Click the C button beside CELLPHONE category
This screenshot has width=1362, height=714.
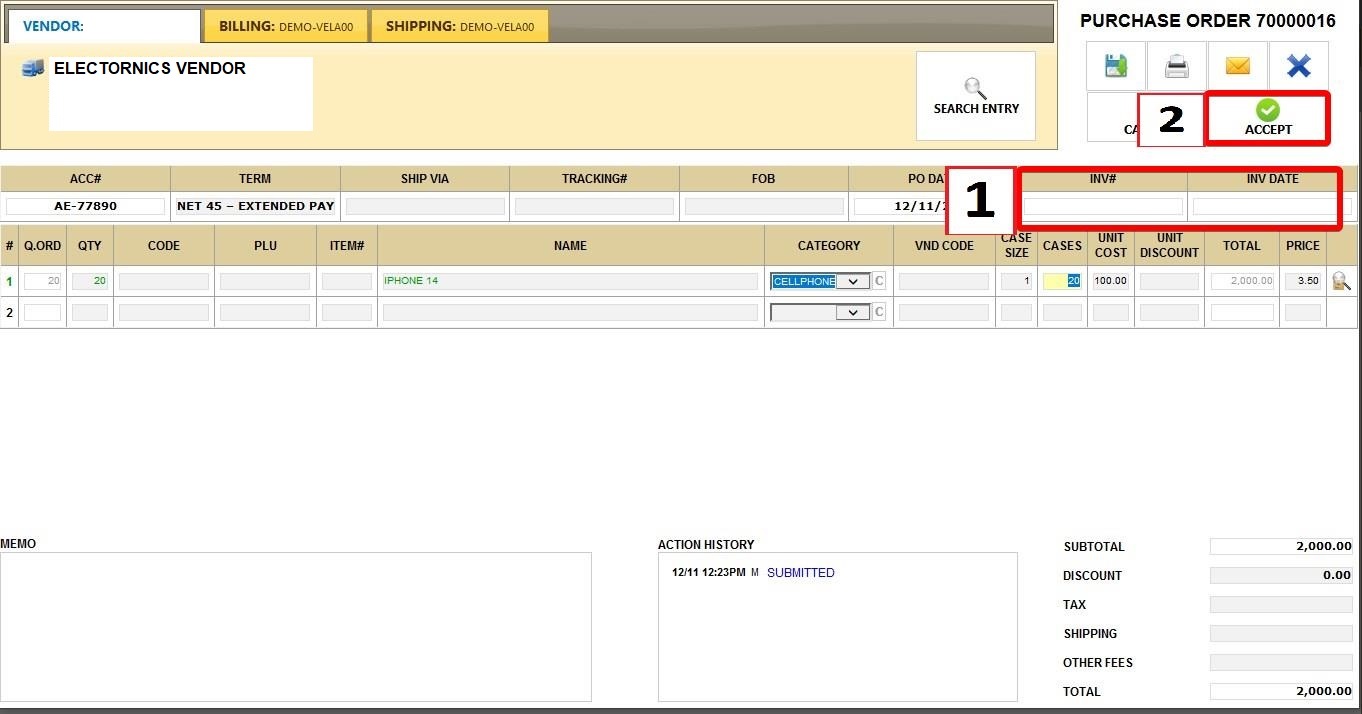click(879, 282)
